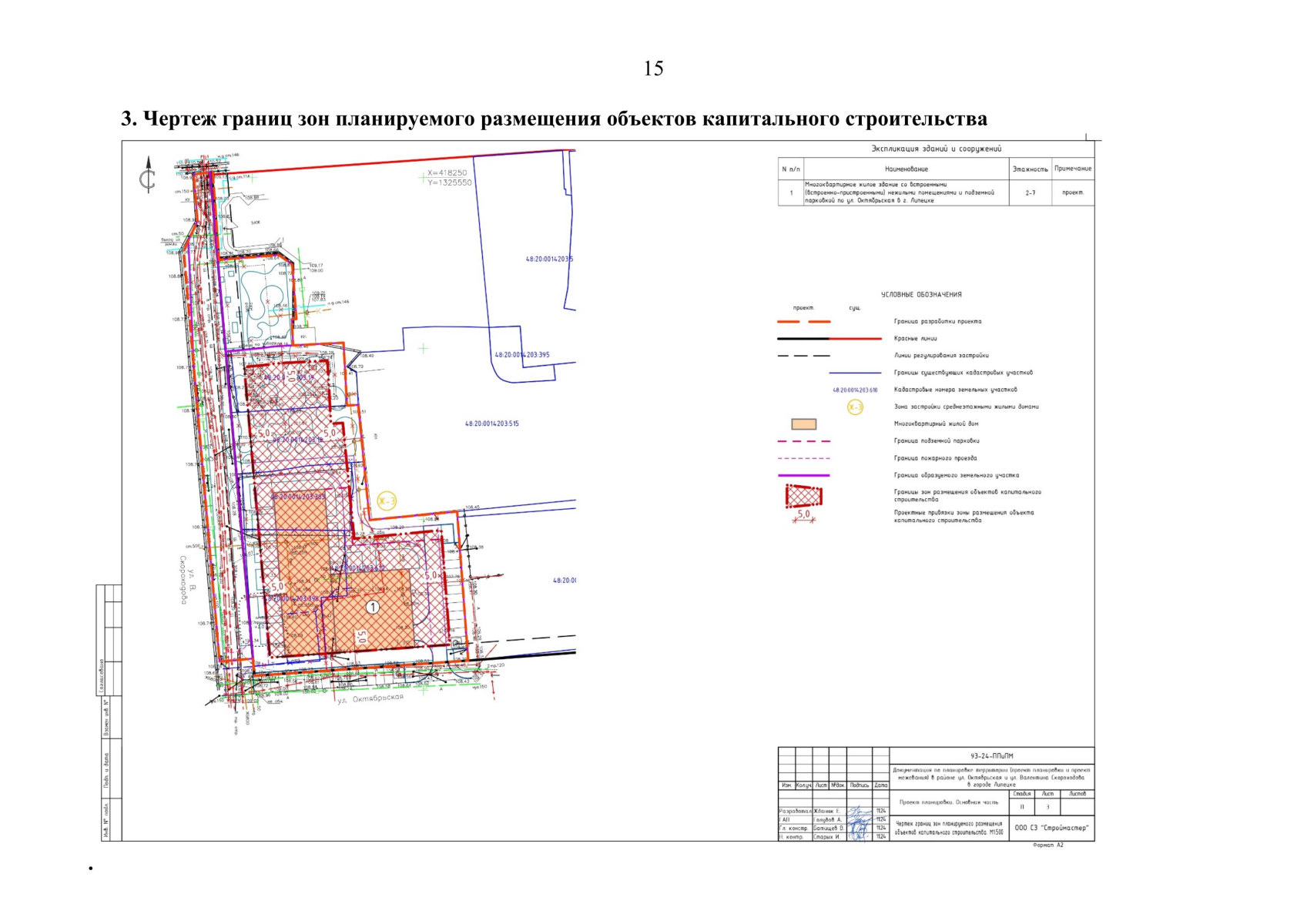Click the section heading '3. Чертеж границ зон'
Image resolution: width=1307 pixels, height=924 pixels.
[x=554, y=119]
